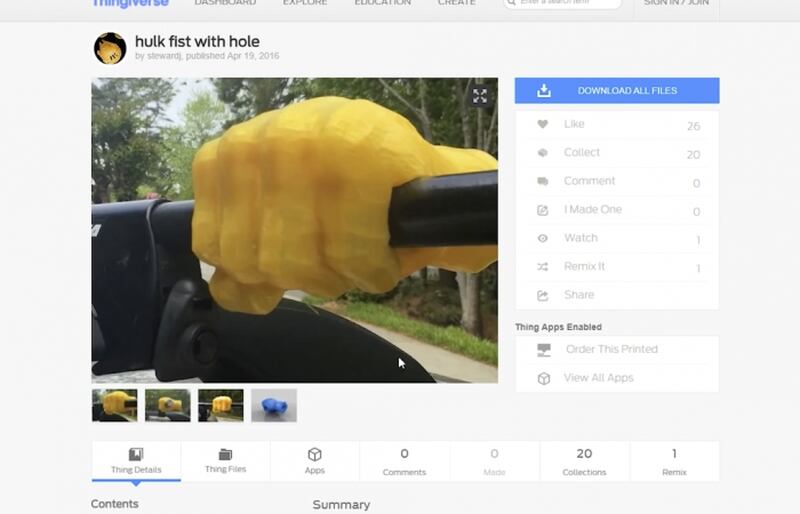Image resolution: width=800 pixels, height=514 pixels.
Task: Open the 0 Made tab
Action: pyautogui.click(x=494, y=461)
